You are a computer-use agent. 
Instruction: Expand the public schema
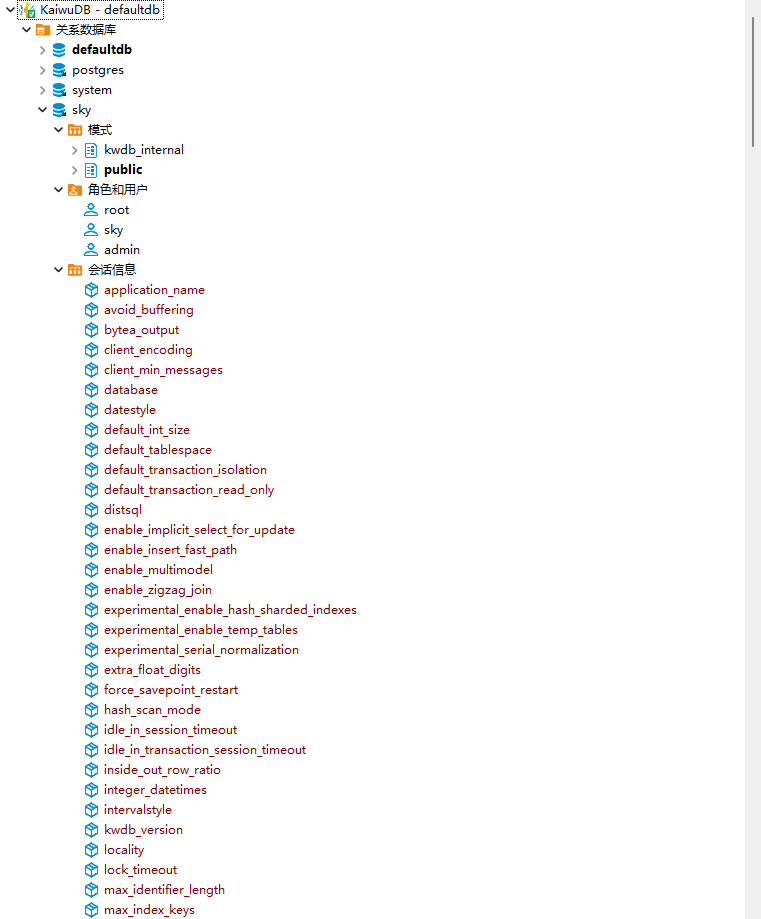point(74,170)
